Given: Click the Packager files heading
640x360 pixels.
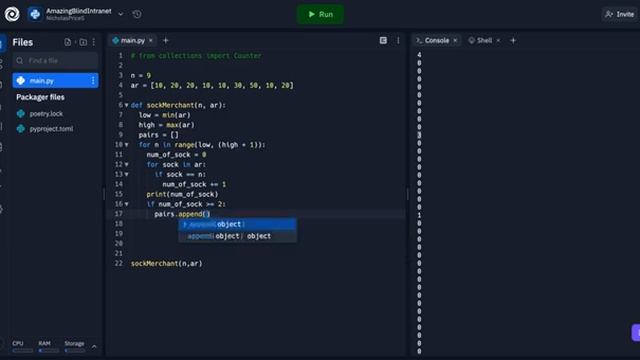Looking at the screenshot, I should [40, 97].
